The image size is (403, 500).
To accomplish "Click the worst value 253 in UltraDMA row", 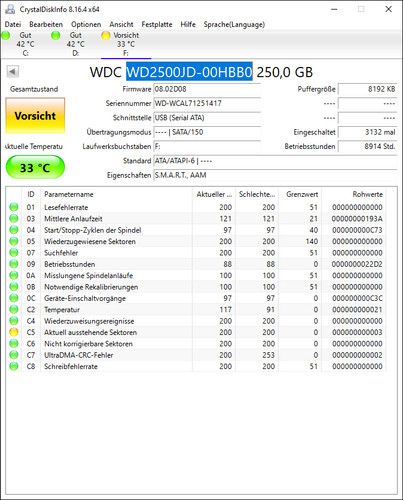I will (x=268, y=355).
